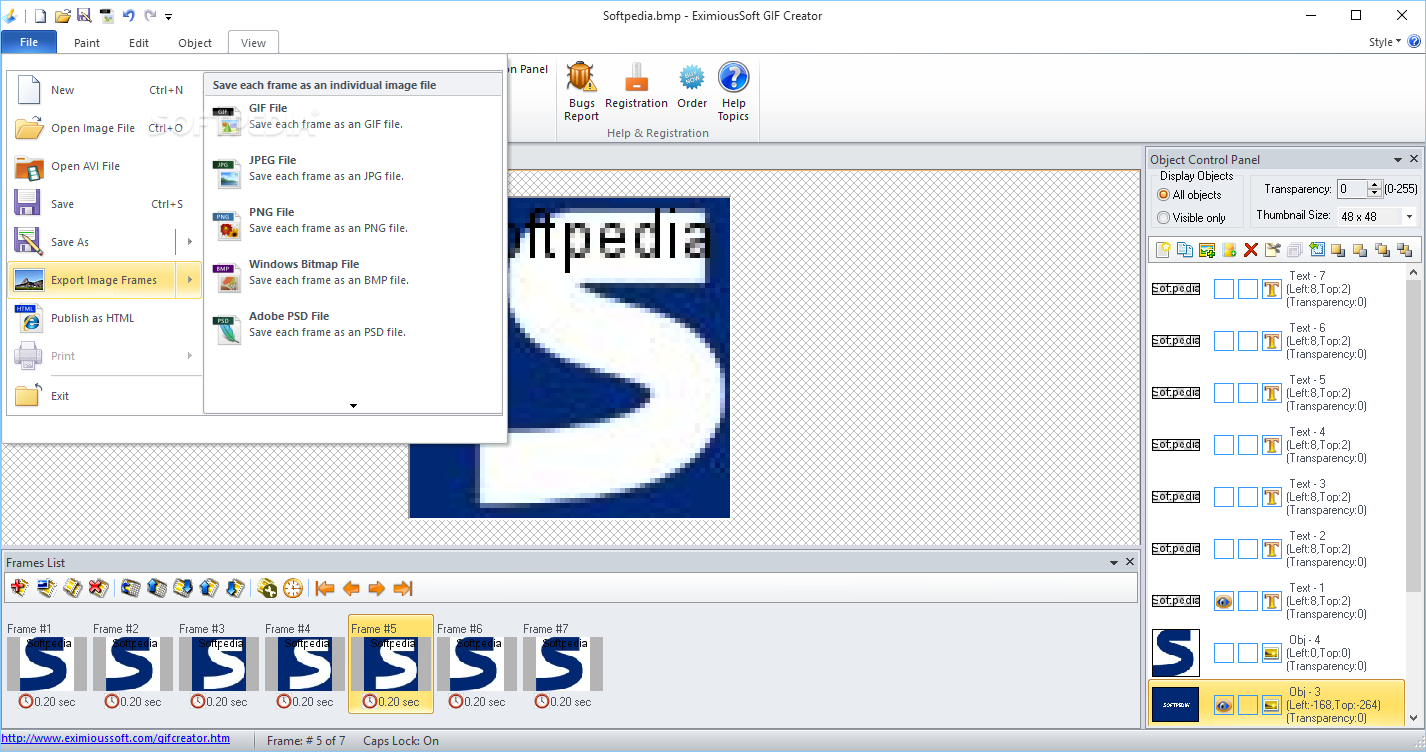Screen dimensions: 1426x752
Task: Expand more export formats with down arrow
Action: [x=353, y=406]
